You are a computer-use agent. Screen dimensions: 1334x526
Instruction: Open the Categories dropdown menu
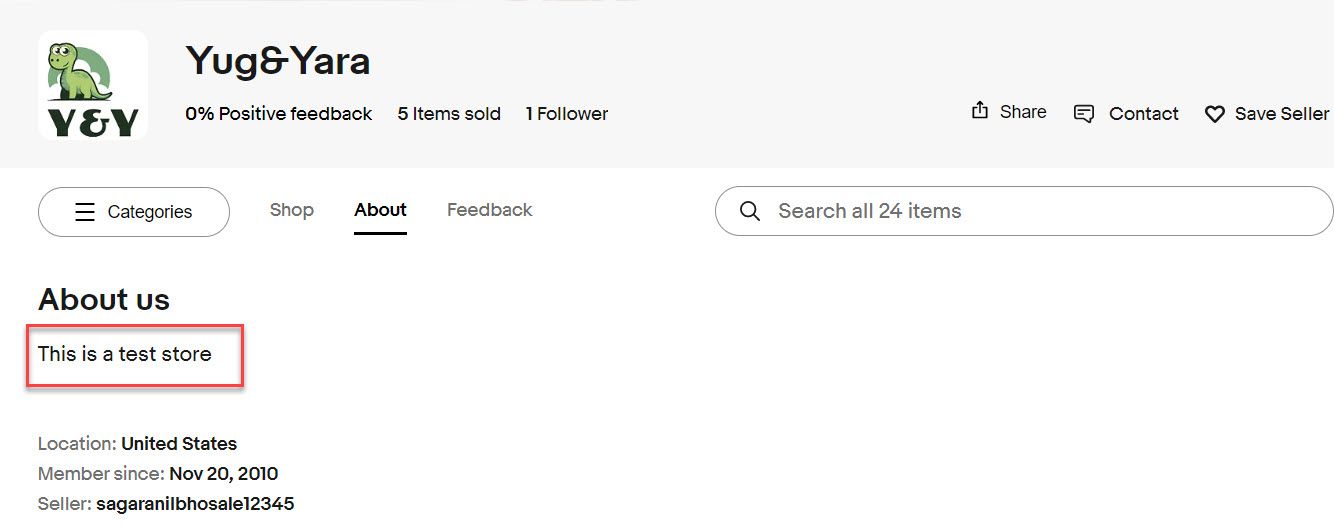(134, 212)
